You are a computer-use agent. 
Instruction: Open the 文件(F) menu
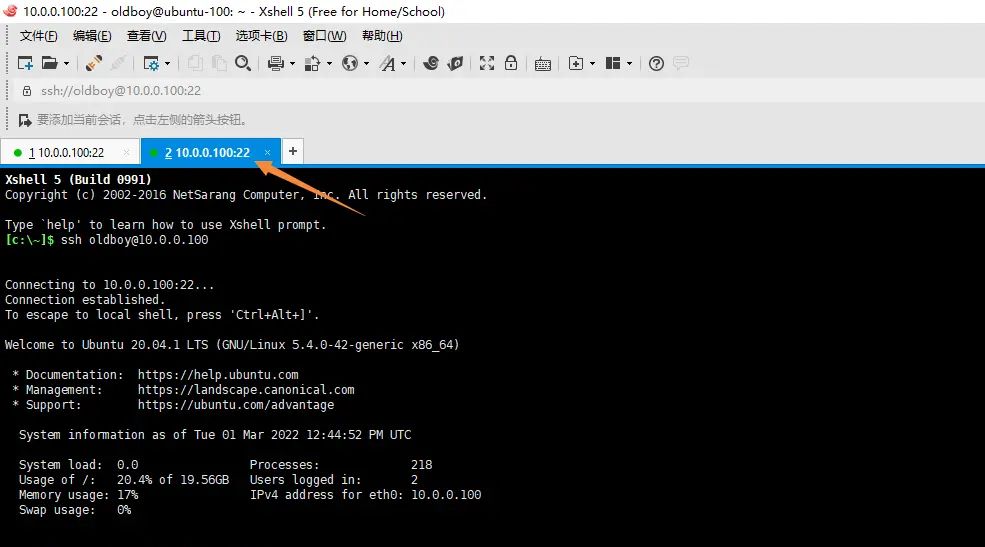[38, 36]
